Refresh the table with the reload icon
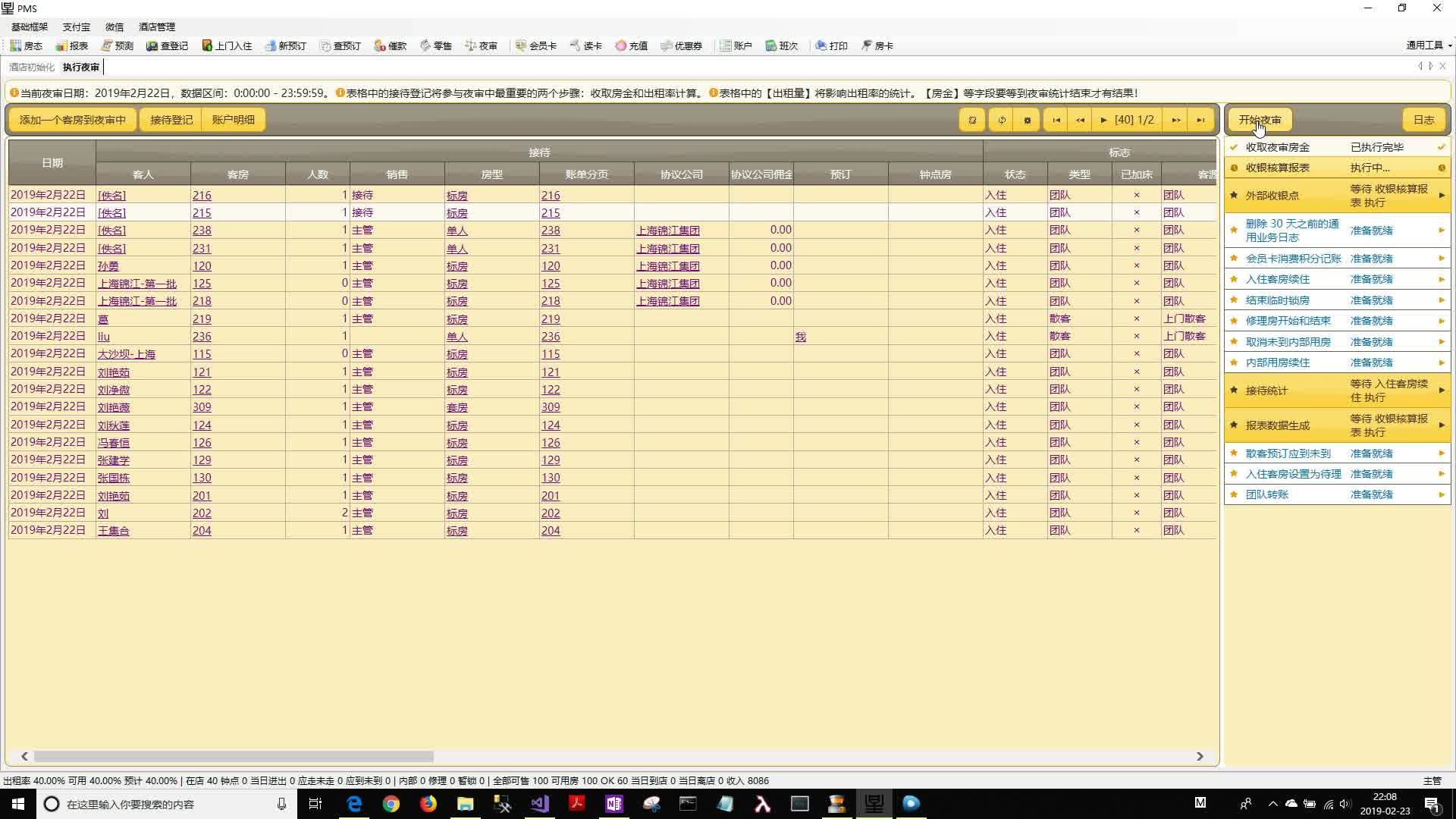 [1001, 120]
